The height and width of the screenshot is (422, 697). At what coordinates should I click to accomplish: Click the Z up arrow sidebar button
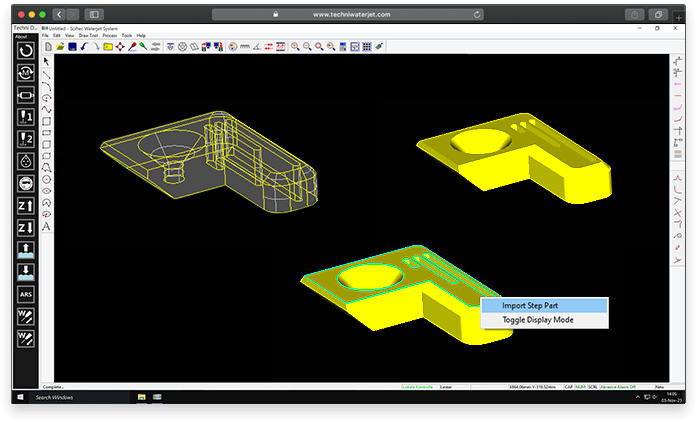tap(26, 205)
